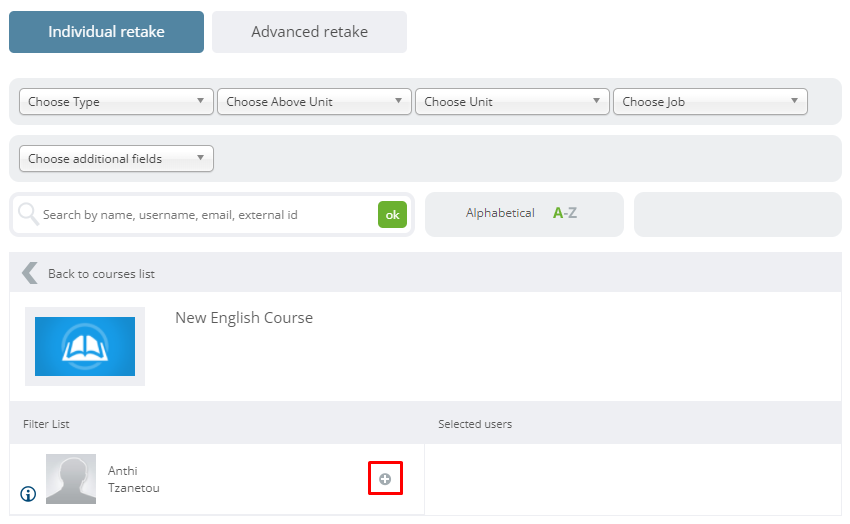Open Choose additional fields dropdown
This screenshot has height=524, width=850.
(x=116, y=159)
